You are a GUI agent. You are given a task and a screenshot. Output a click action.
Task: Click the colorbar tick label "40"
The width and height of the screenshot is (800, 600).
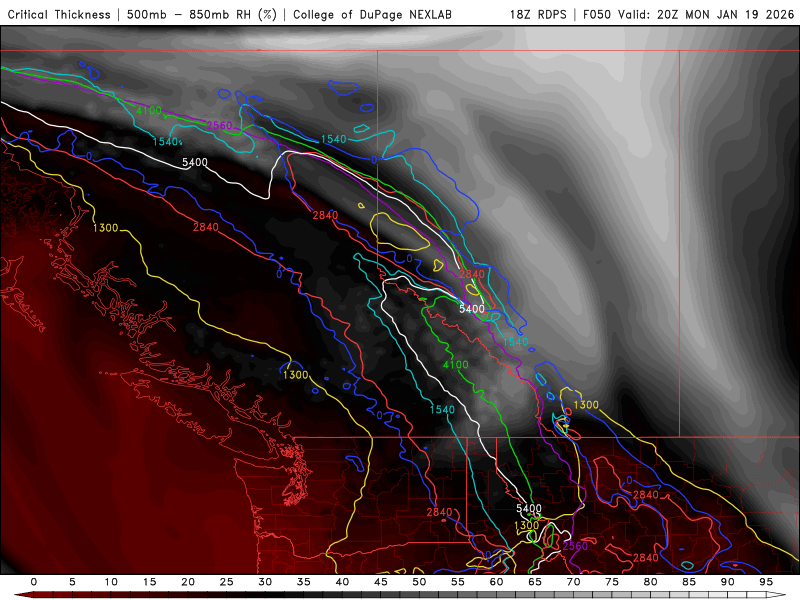click(x=342, y=582)
